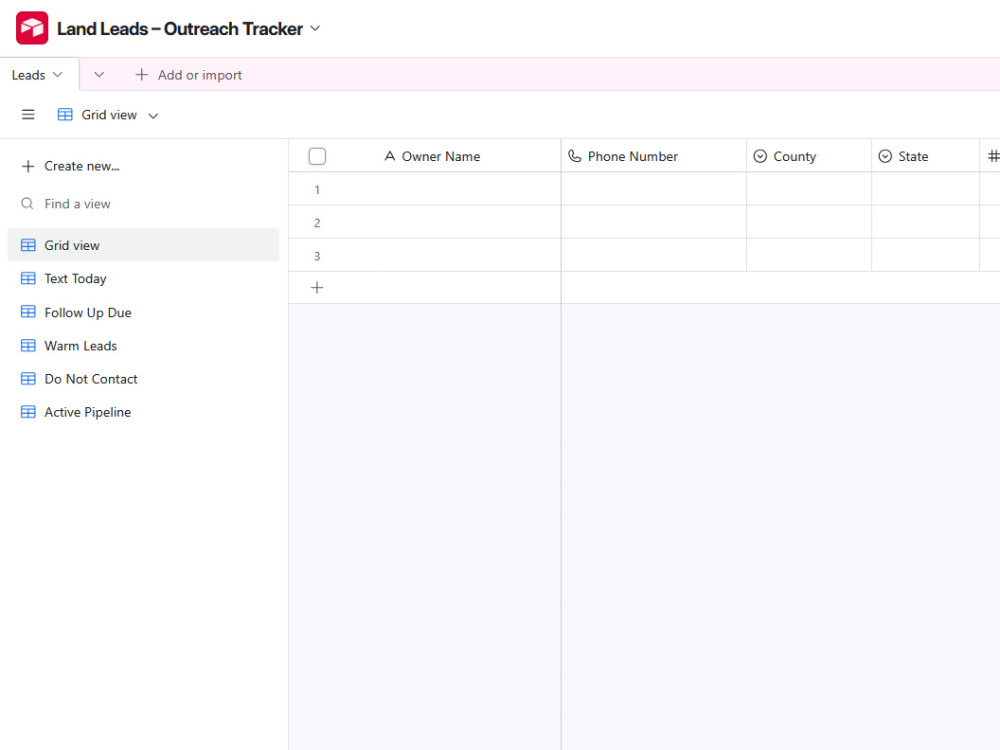Click the Phone Number cell in row 2
This screenshot has width=1000, height=750.
click(x=654, y=222)
